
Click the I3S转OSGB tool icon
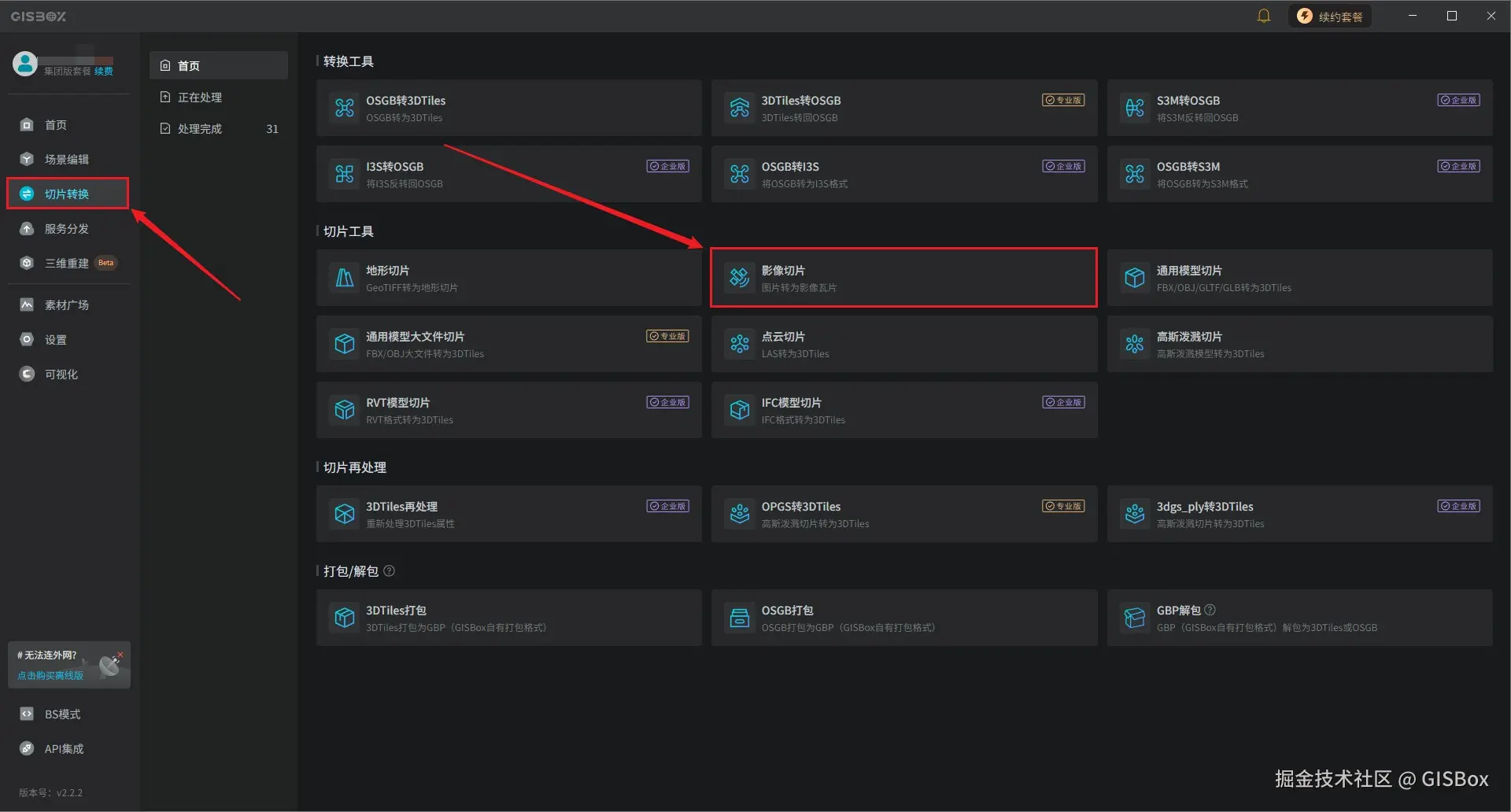[x=345, y=174]
